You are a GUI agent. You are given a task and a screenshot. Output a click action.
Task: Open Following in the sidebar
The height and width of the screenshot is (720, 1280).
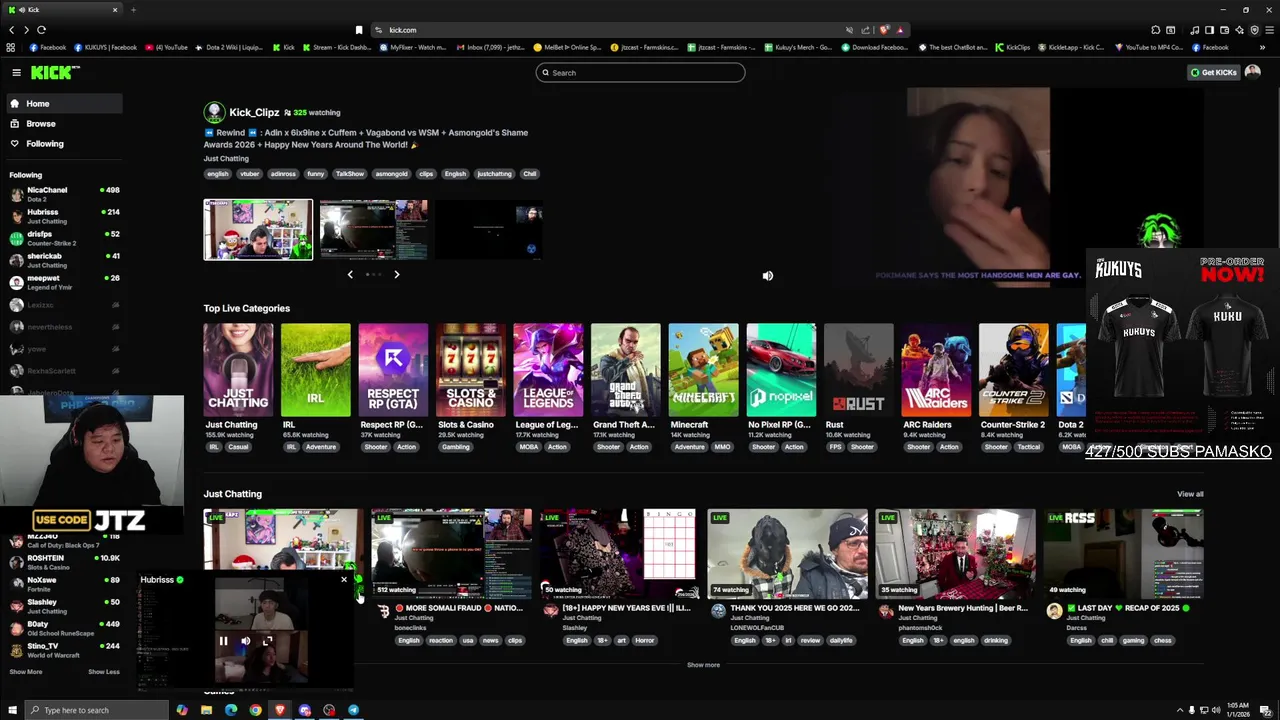pos(64,143)
